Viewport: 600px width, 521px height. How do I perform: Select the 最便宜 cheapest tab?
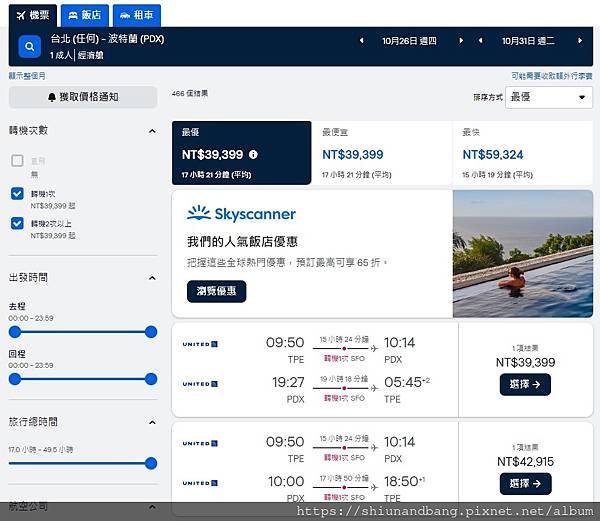tap(382, 153)
